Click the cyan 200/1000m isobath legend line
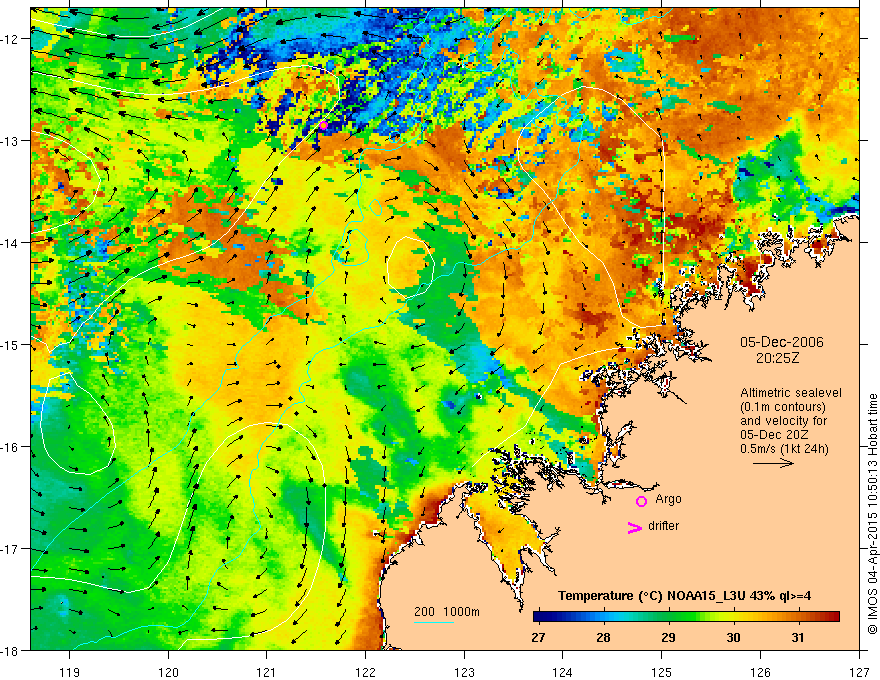The width and height of the screenshot is (880, 680). coord(434,622)
